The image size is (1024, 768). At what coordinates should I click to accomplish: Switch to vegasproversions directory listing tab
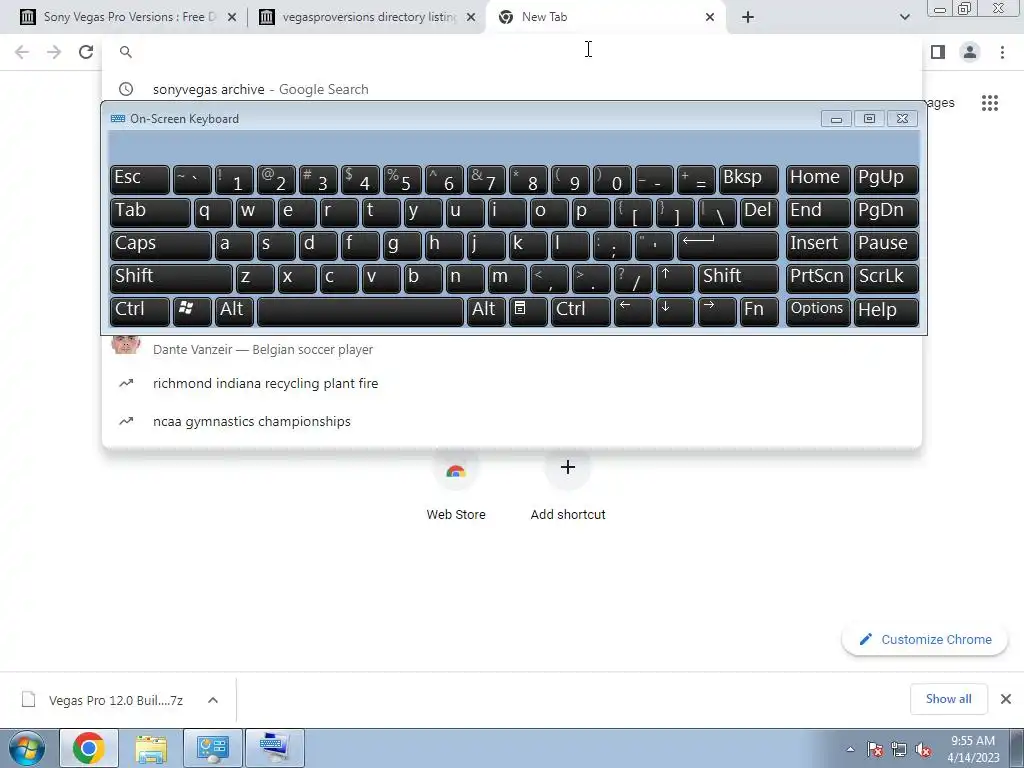click(369, 17)
